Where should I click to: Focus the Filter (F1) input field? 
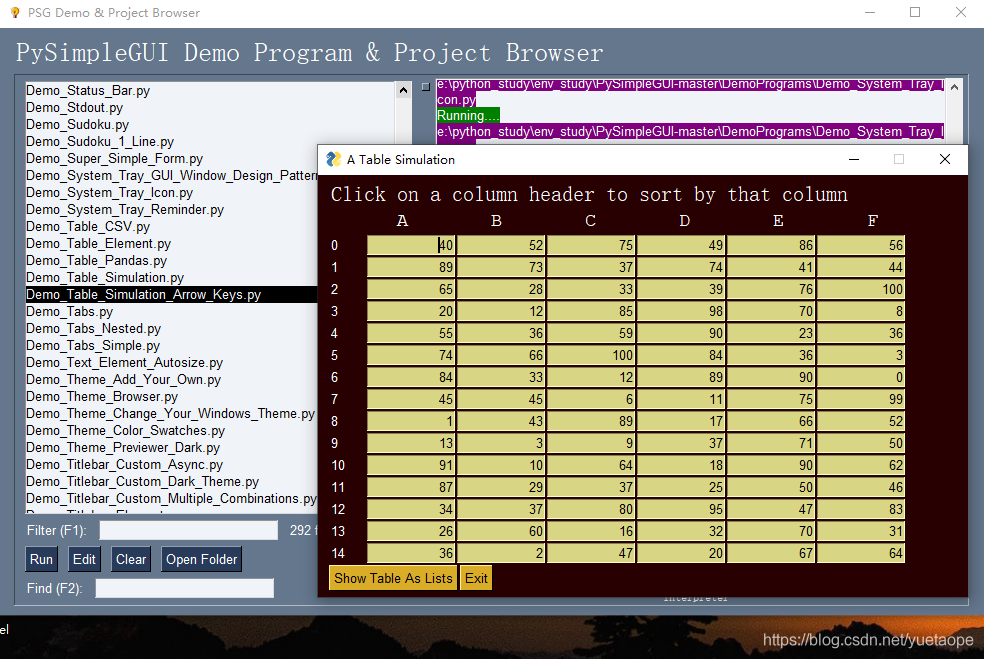[x=188, y=530]
